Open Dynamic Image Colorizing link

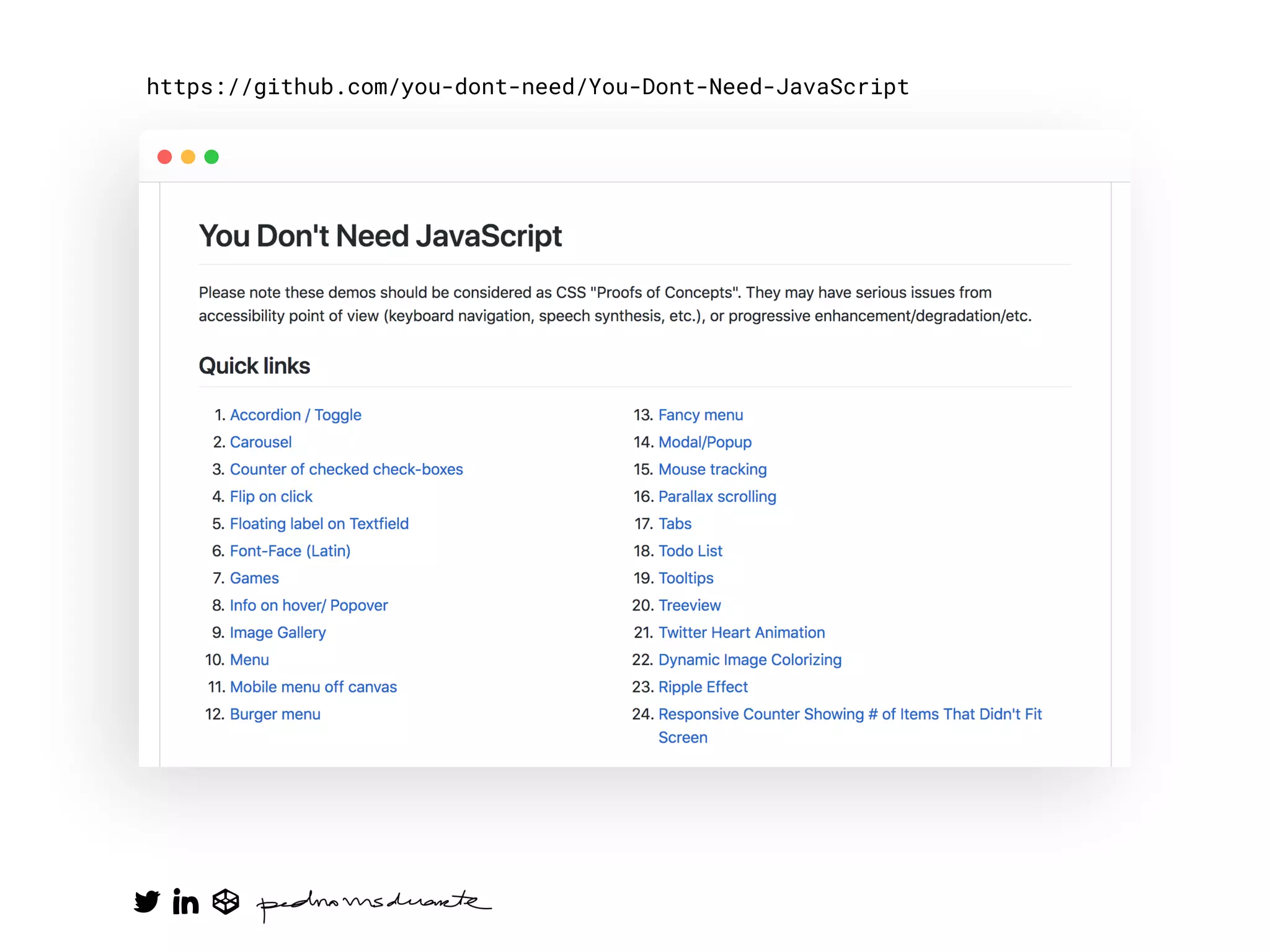coord(750,660)
